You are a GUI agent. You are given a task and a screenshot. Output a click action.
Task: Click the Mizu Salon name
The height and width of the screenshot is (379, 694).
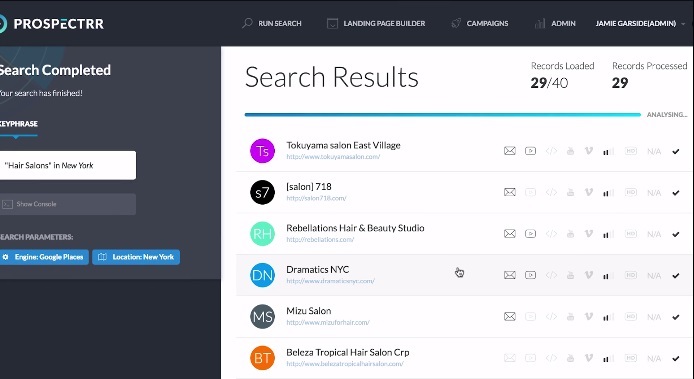pos(308,311)
